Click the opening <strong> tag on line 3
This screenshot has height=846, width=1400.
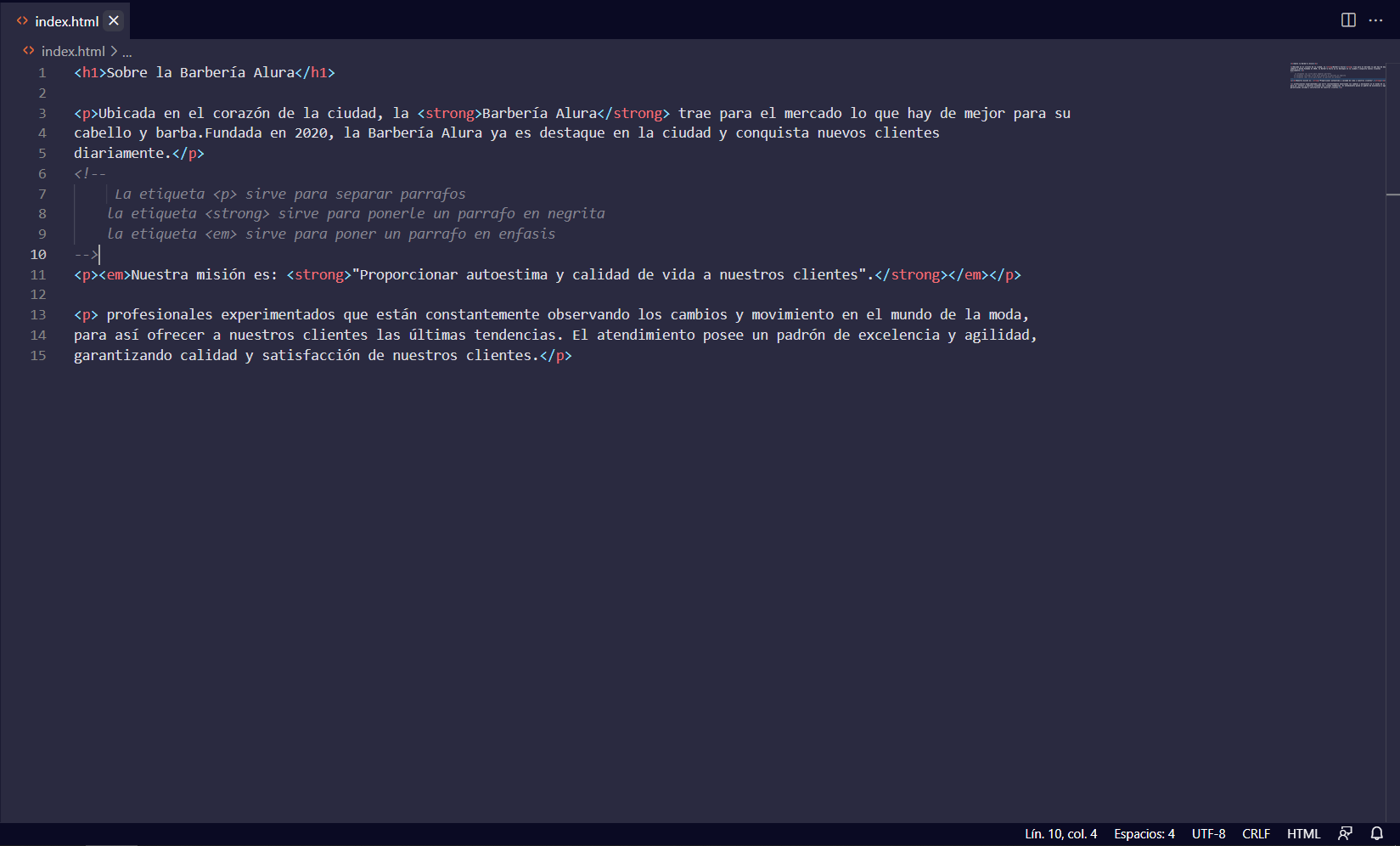click(x=449, y=114)
